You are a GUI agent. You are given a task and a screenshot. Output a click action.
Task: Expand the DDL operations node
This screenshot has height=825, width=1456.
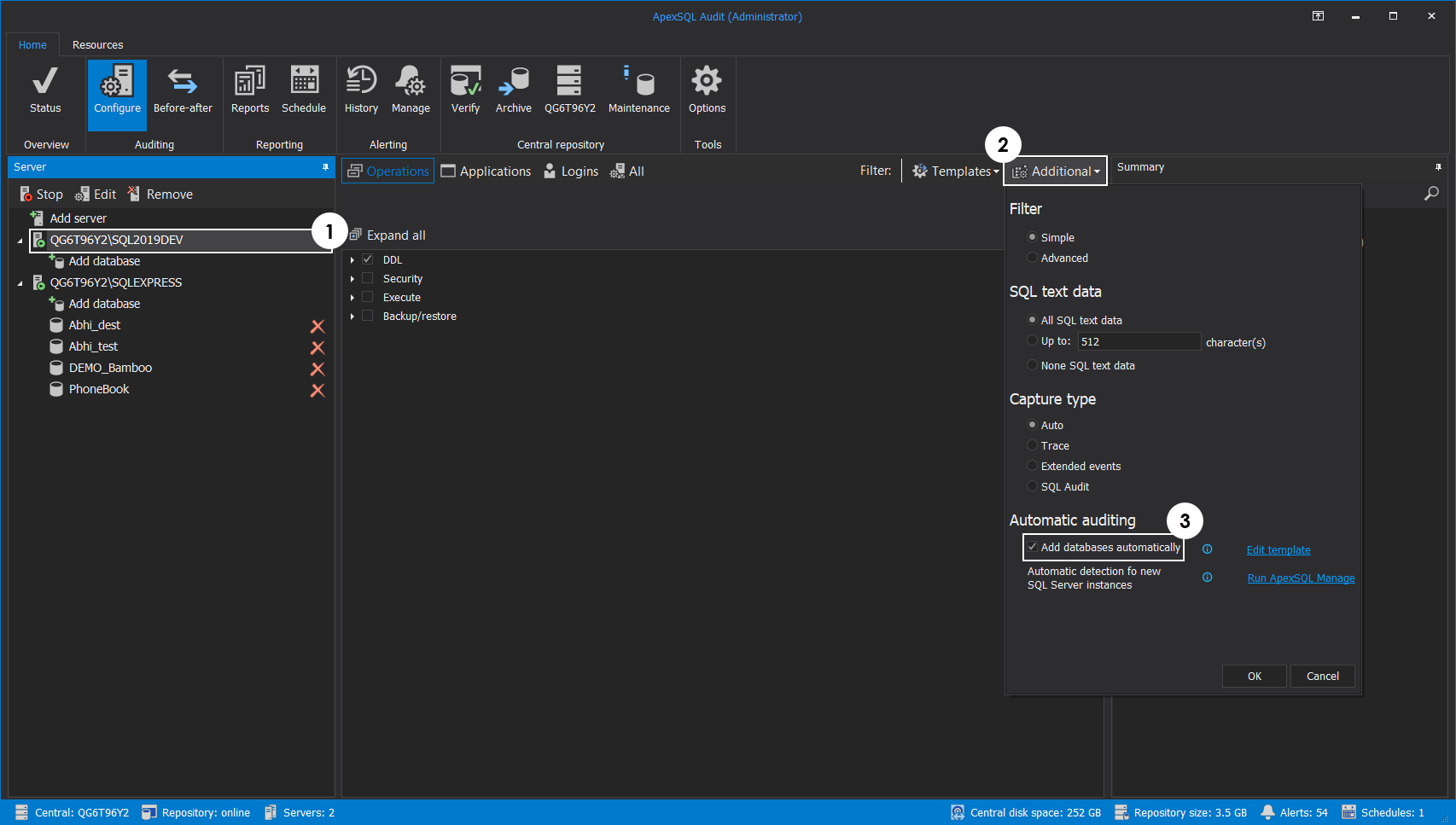pyautogui.click(x=352, y=259)
